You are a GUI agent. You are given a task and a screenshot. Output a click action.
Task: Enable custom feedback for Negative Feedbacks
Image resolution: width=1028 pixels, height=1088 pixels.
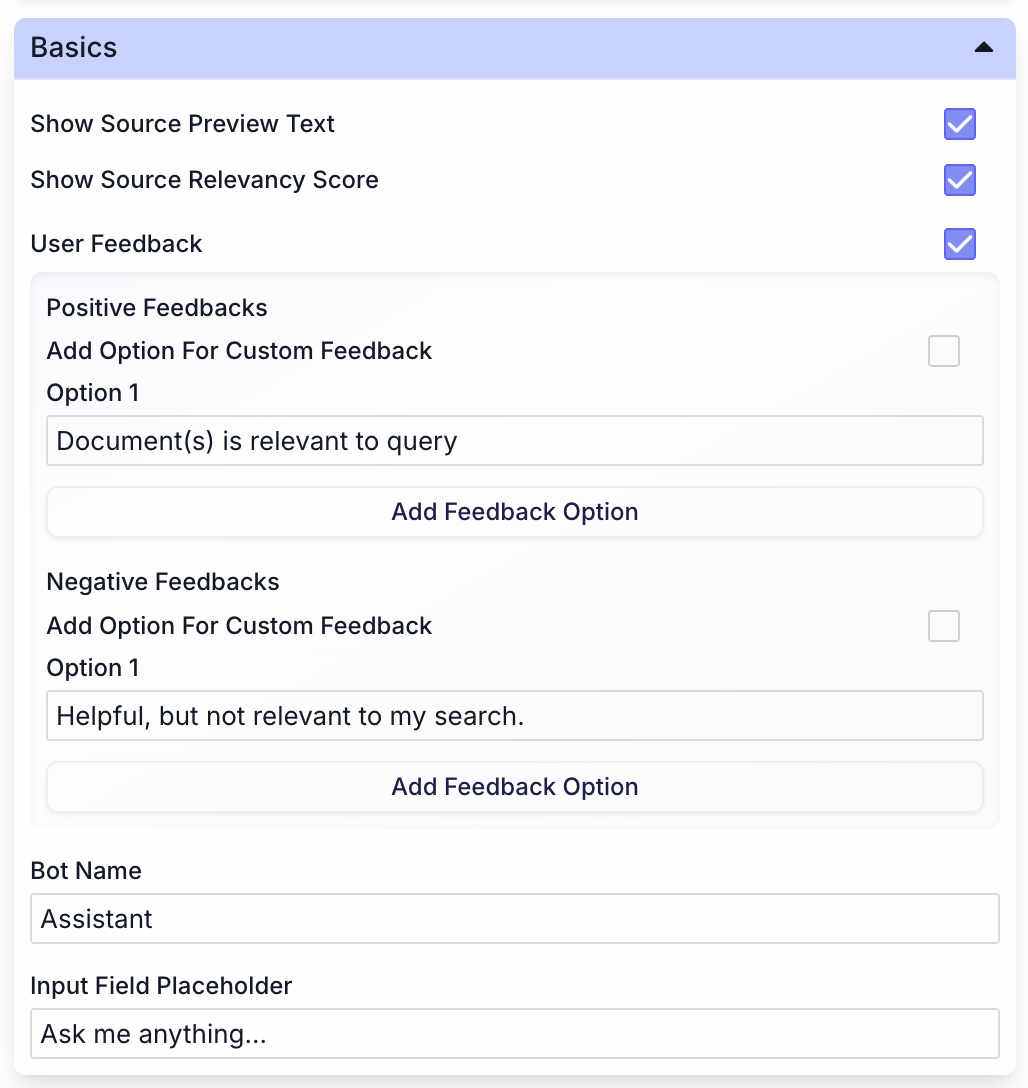click(x=943, y=626)
